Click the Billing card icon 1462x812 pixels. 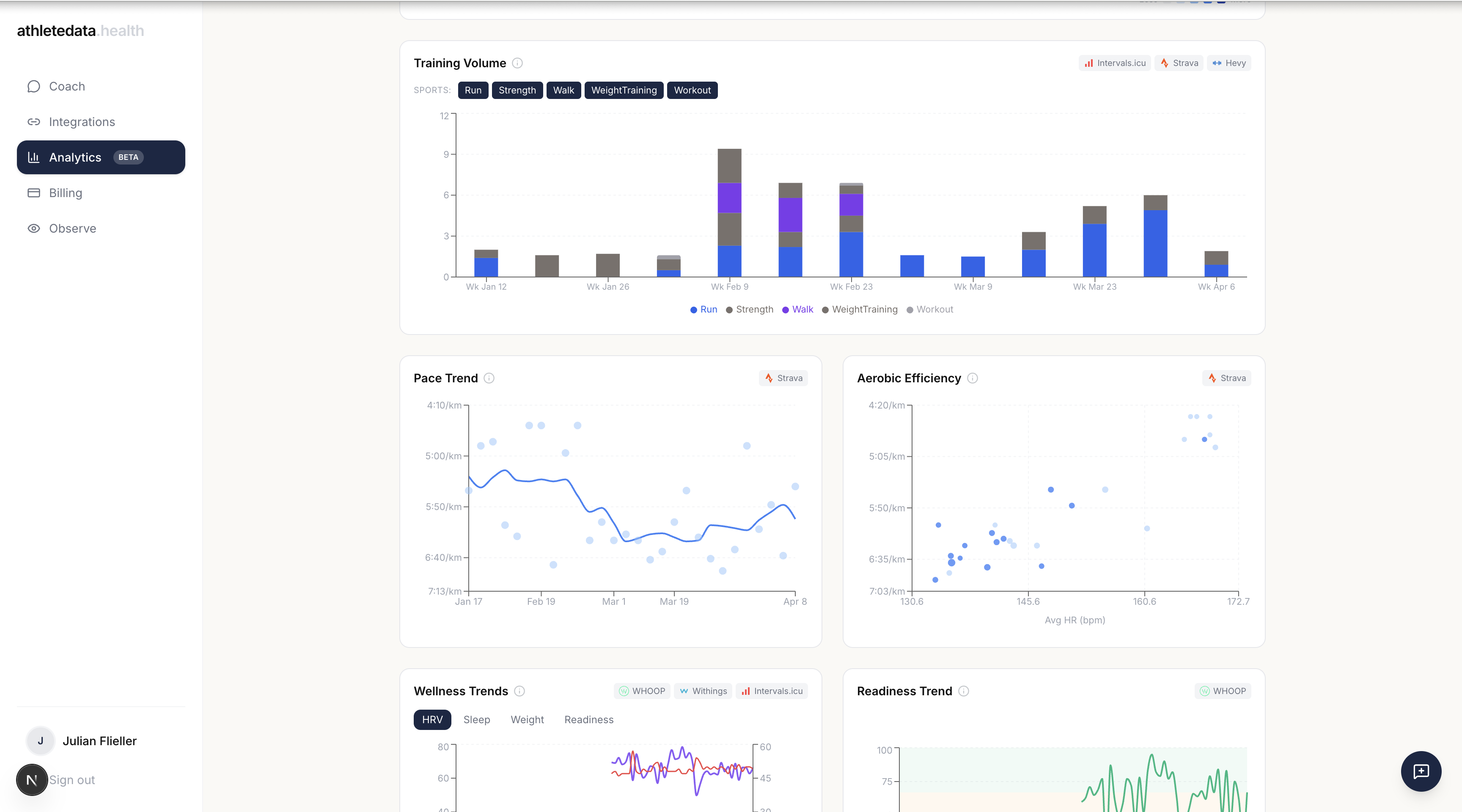(33, 193)
